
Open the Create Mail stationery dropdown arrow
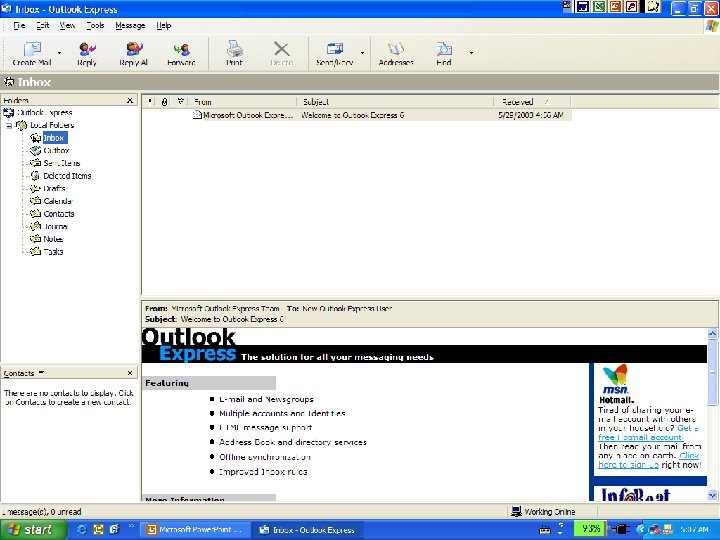(x=59, y=53)
